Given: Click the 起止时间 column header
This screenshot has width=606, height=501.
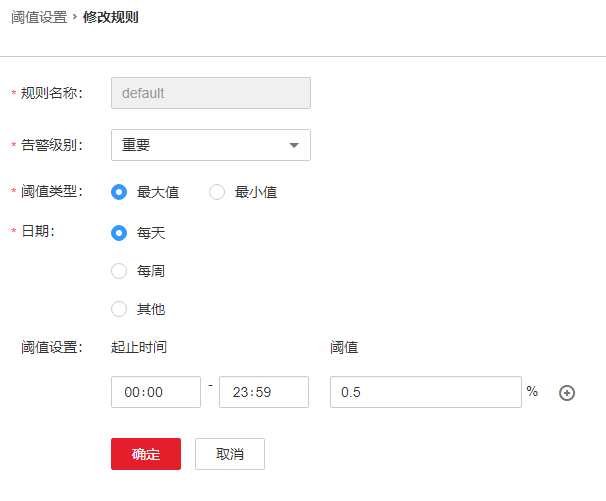Looking at the screenshot, I should (x=139, y=347).
